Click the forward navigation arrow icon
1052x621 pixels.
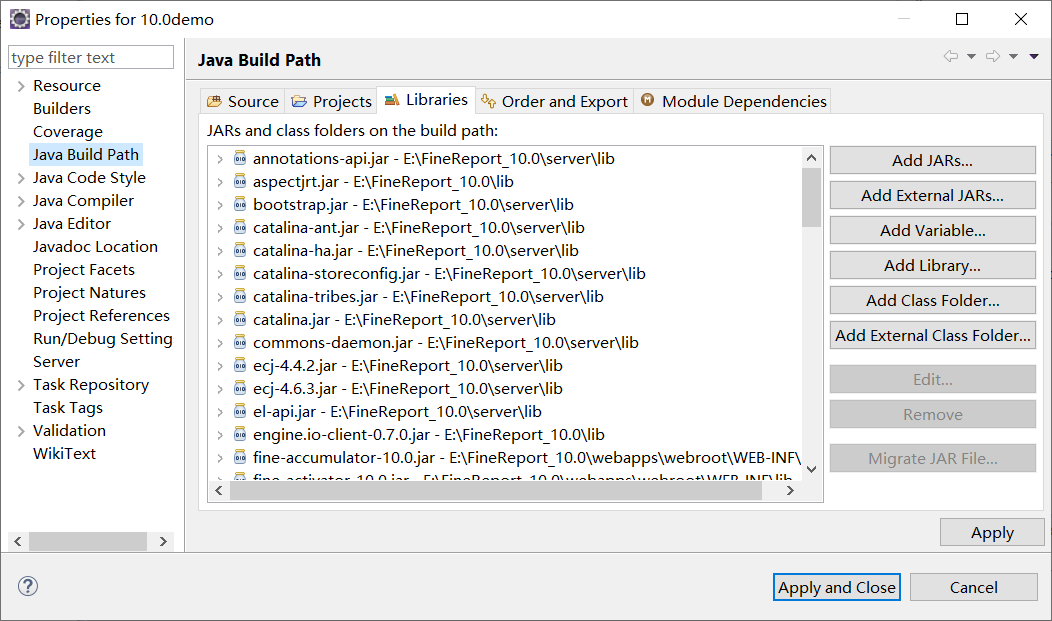[x=993, y=57]
